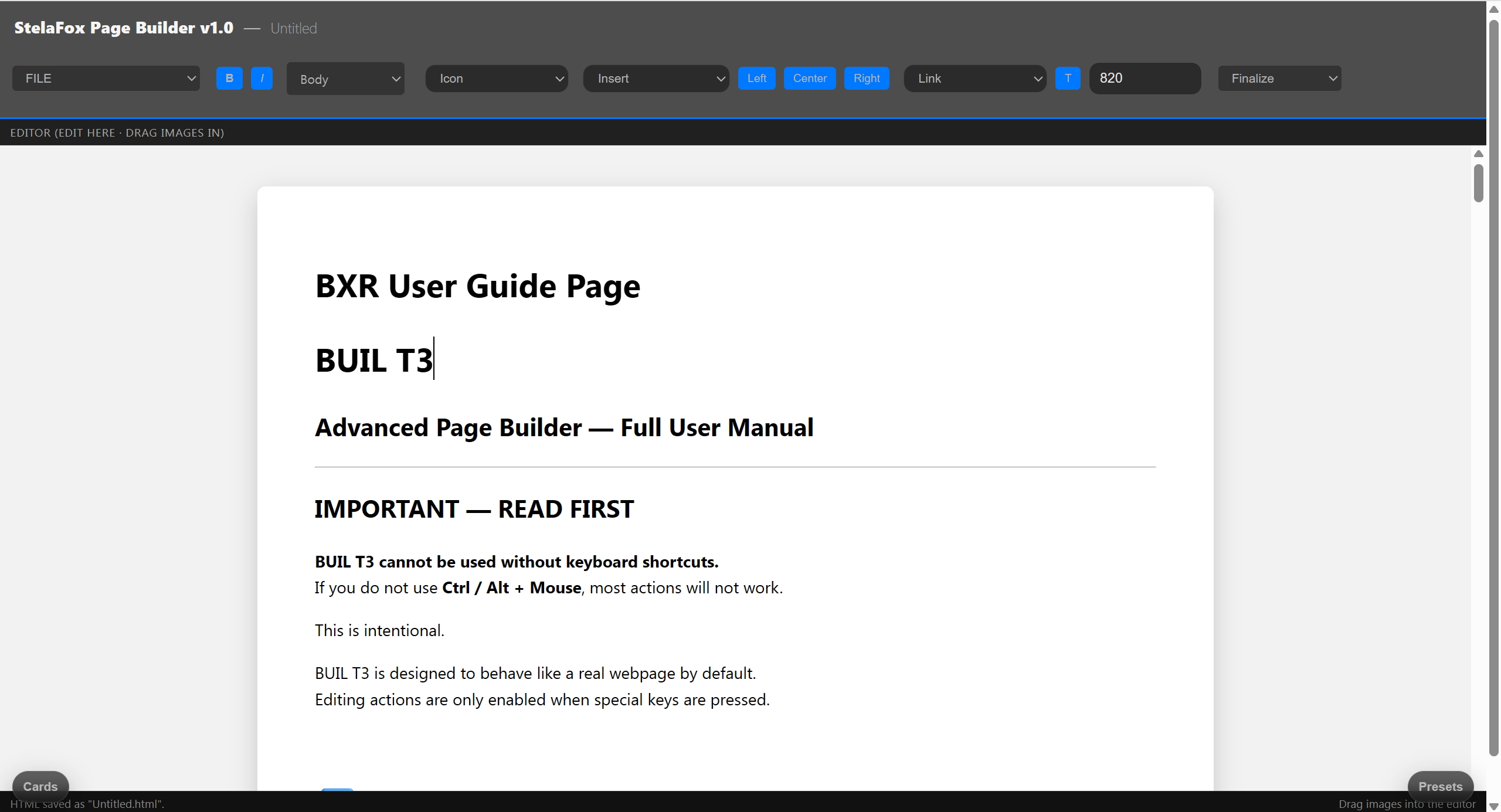The height and width of the screenshot is (812, 1501).
Task: Click the Untitled document name
Action: (x=293, y=28)
